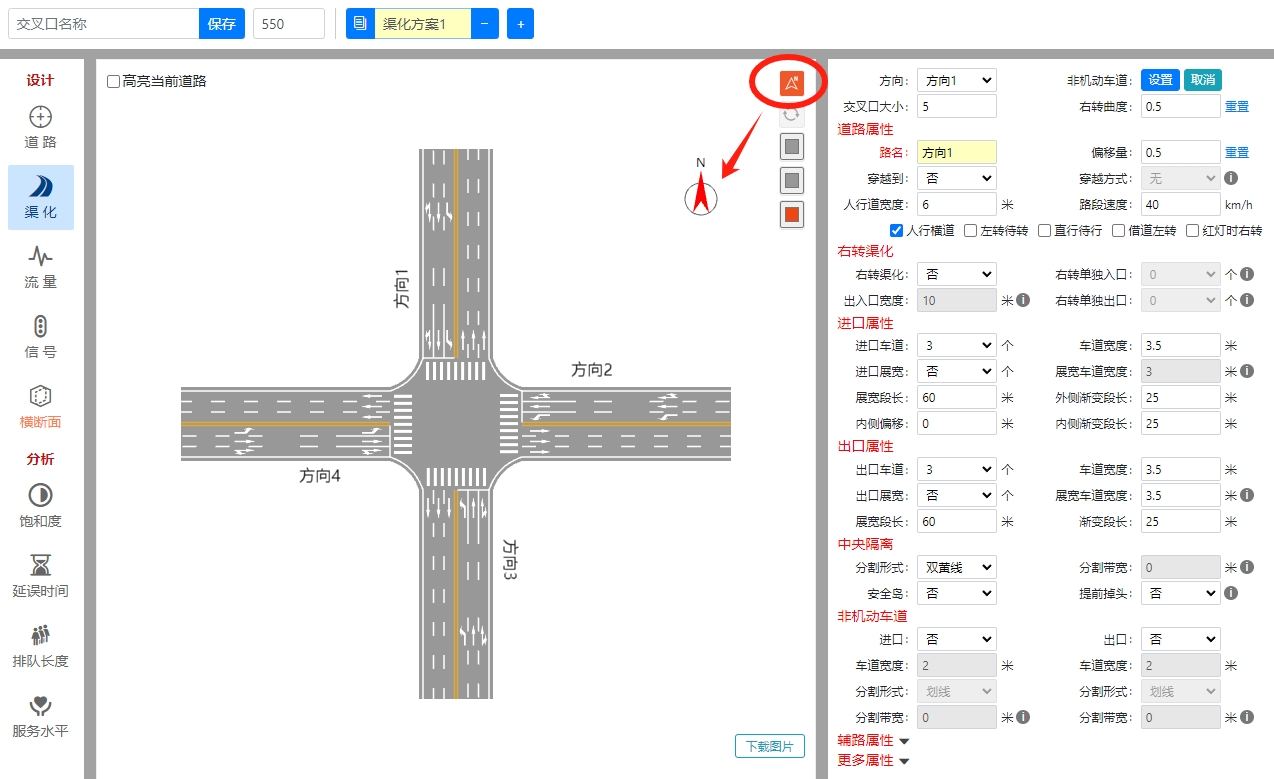Open the 右转渠化 dropdown
This screenshot has width=1274, height=779.
[x=956, y=274]
